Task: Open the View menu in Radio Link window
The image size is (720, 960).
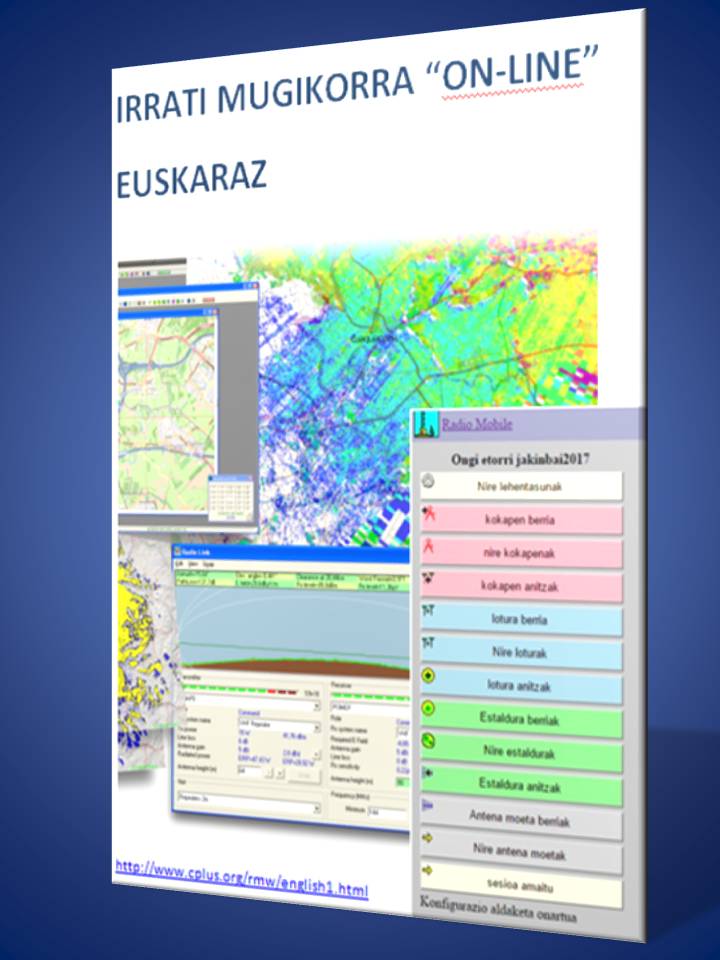Action: 194,563
